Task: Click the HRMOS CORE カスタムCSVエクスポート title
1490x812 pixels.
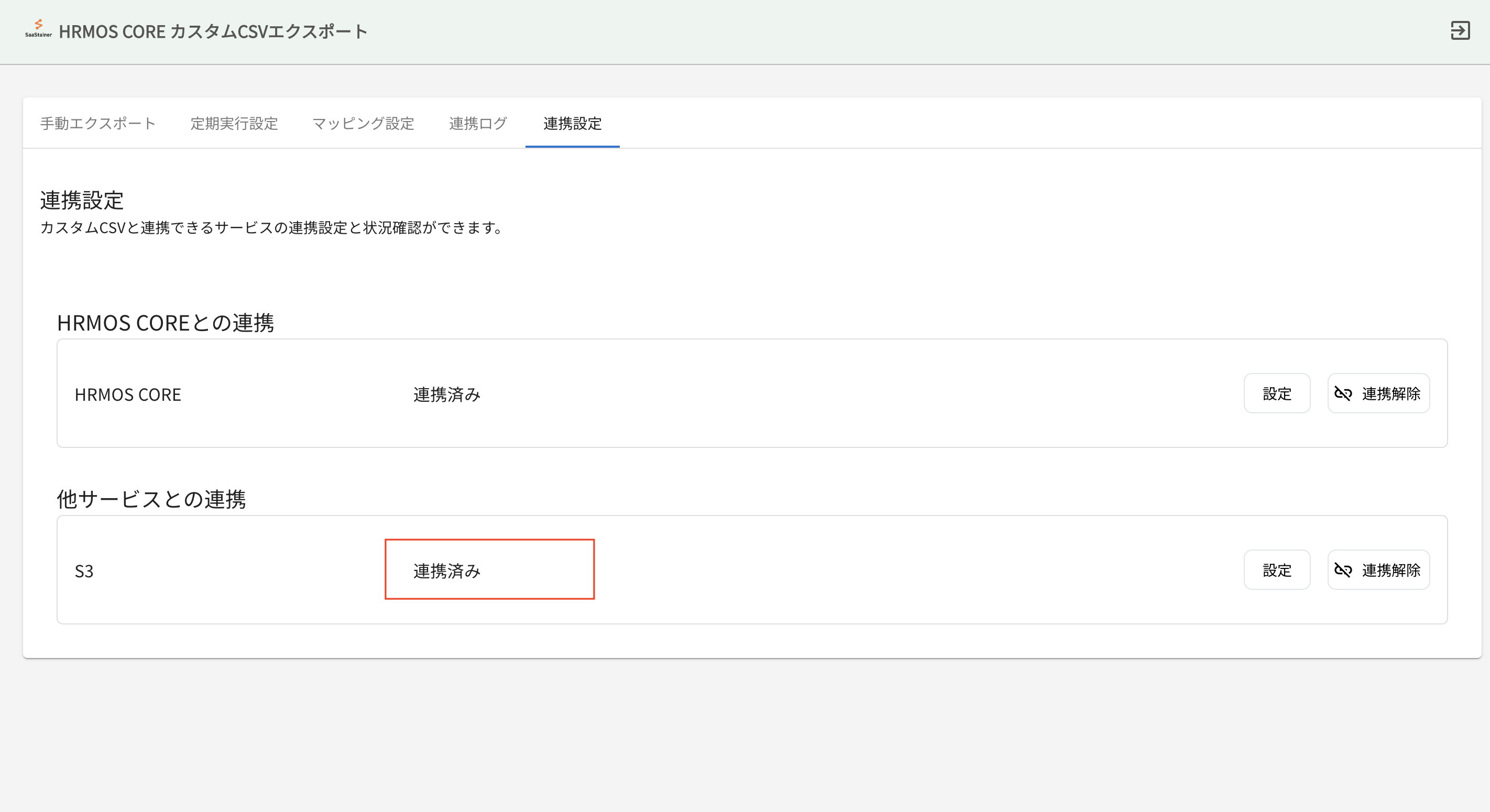Action: pos(213,31)
